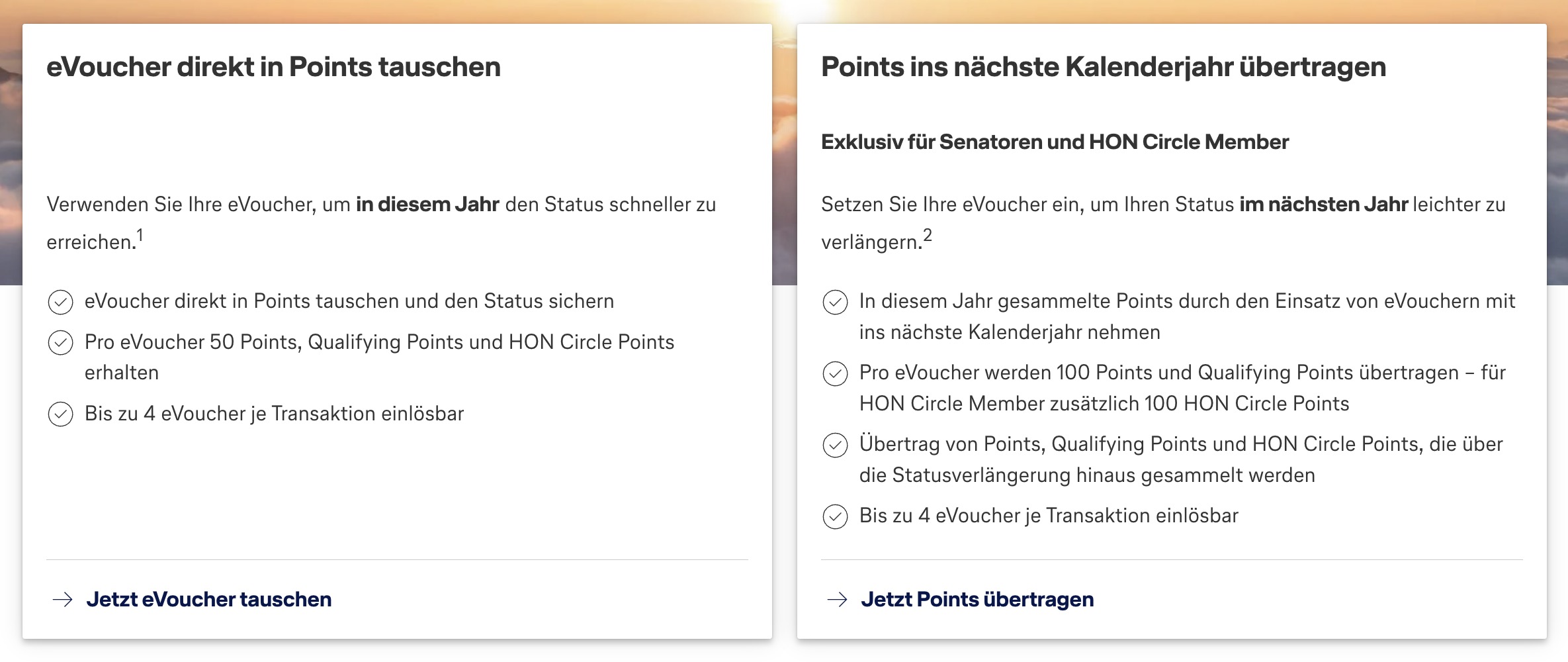1568x662 pixels.
Task: Click footnote 2 after 'verlängern.'
Action: point(928,236)
